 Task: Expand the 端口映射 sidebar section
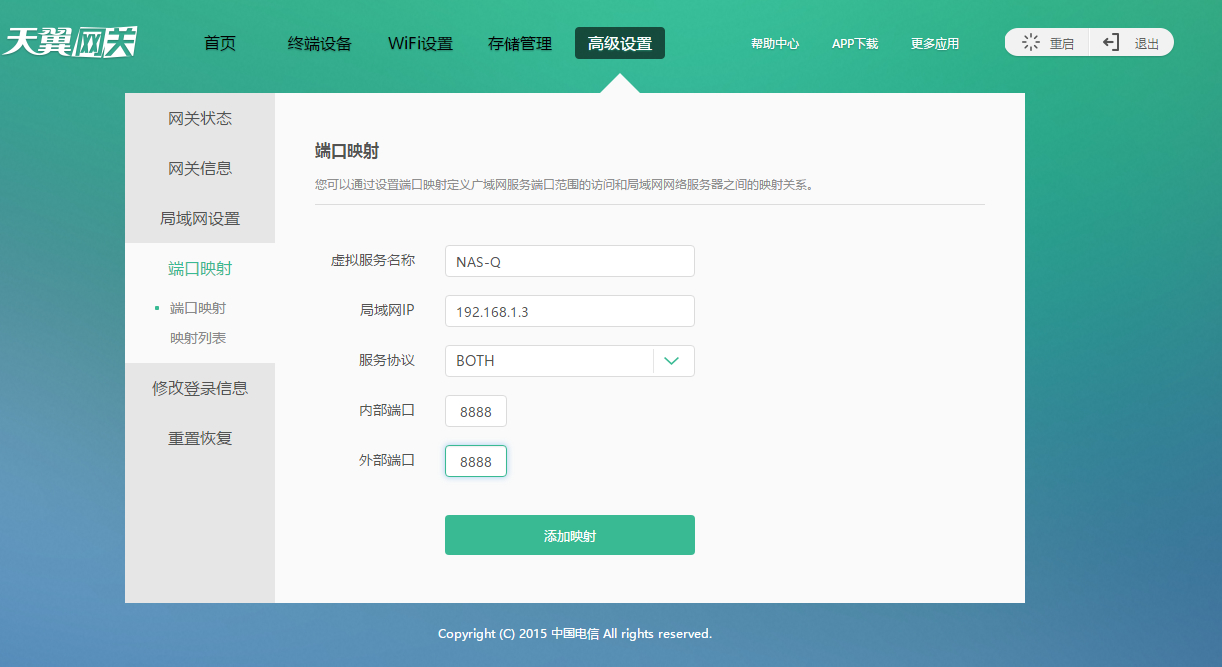[x=200, y=268]
